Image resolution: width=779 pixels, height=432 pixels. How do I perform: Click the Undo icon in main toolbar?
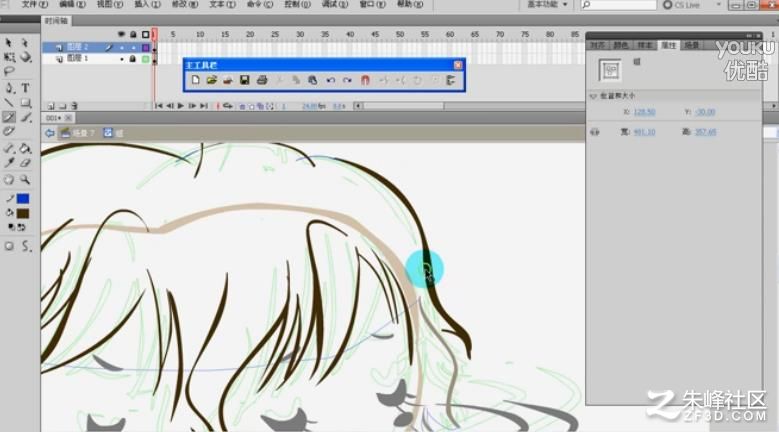click(330, 80)
